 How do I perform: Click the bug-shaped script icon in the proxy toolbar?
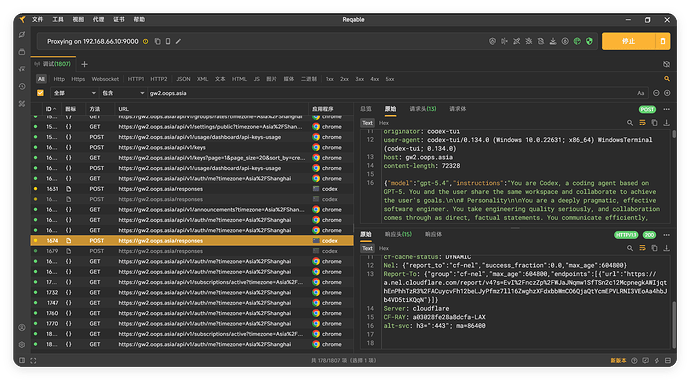(x=529, y=41)
